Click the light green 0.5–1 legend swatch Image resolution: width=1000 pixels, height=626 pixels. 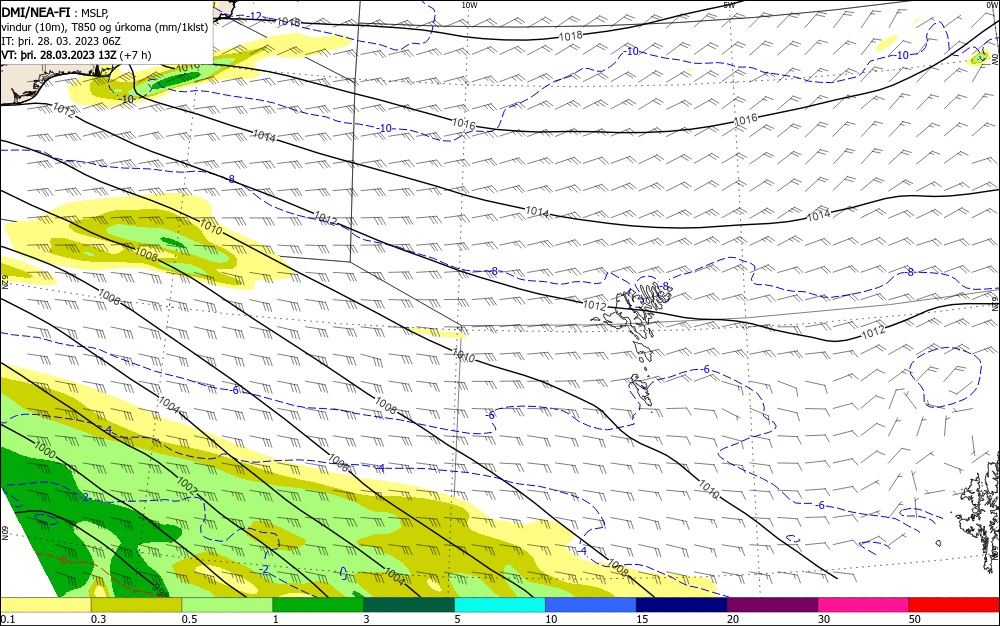click(x=227, y=605)
